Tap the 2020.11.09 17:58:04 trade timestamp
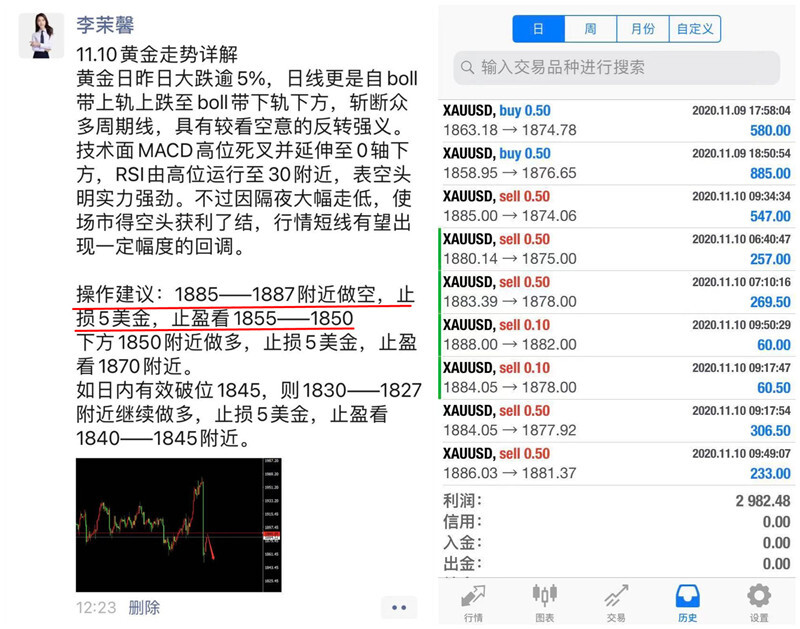Image resolution: width=800 pixels, height=629 pixels. (x=741, y=110)
